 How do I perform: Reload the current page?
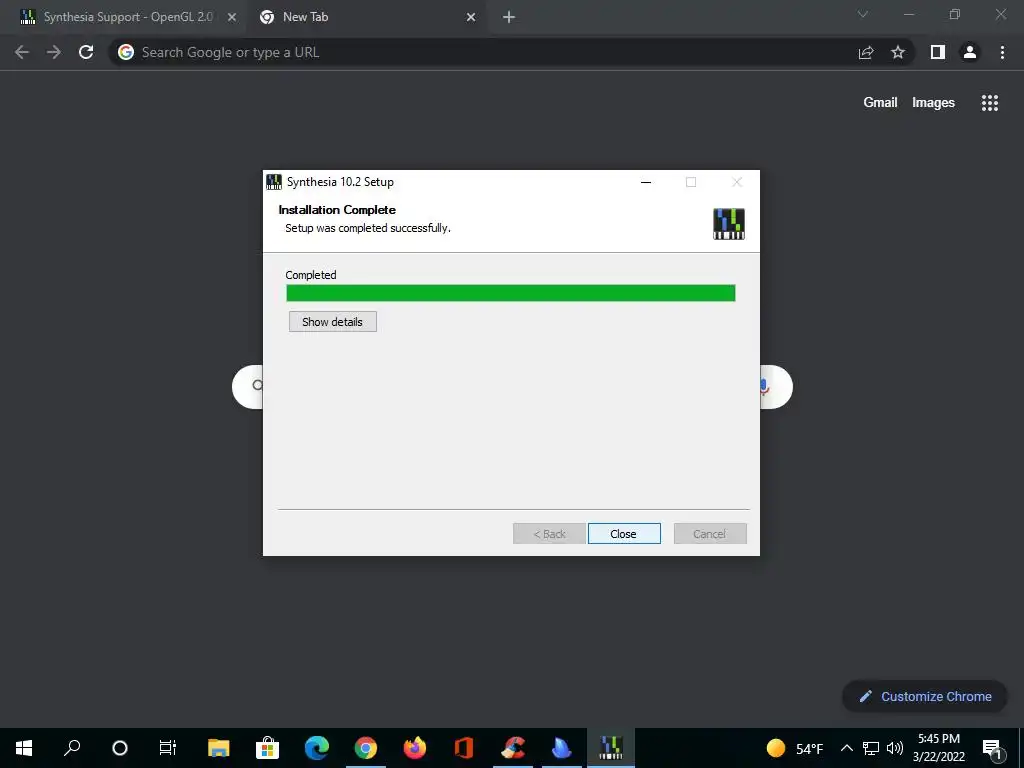(86, 52)
